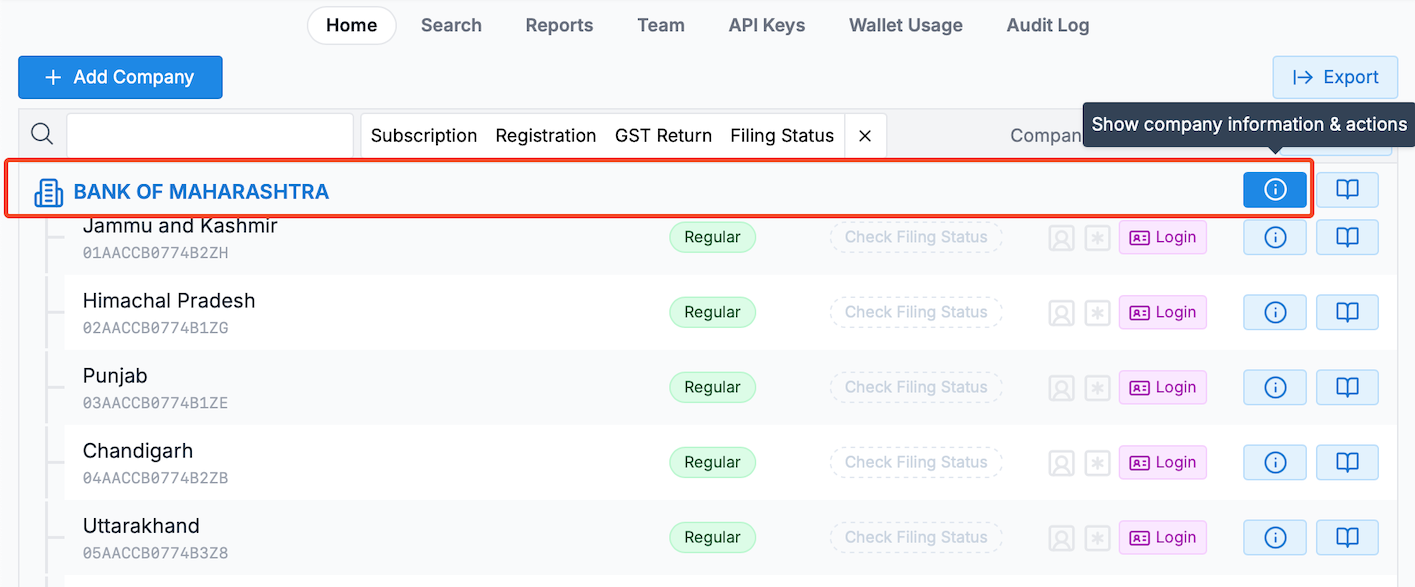Screen dimensions: 1415x587
Task: Click the Add Company button
Action: coord(120,77)
